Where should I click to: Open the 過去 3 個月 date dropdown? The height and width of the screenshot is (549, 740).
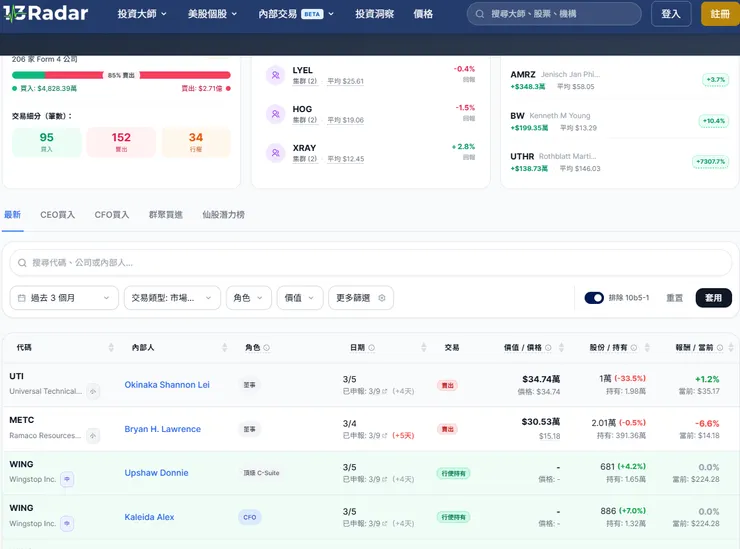tap(64, 298)
